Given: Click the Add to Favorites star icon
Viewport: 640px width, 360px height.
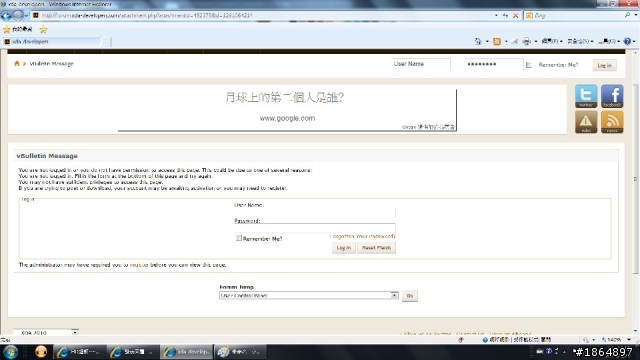Looking at the screenshot, I should coord(43,29).
